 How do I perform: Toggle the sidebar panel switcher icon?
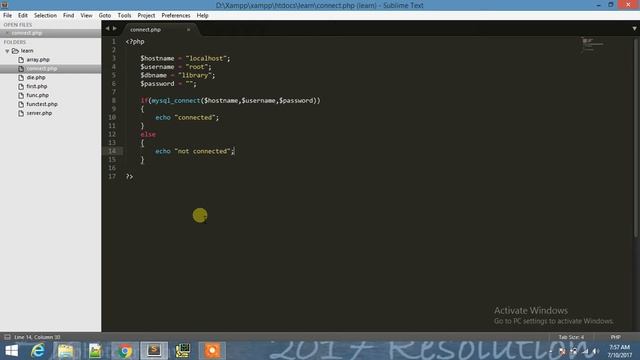click(x=7, y=337)
